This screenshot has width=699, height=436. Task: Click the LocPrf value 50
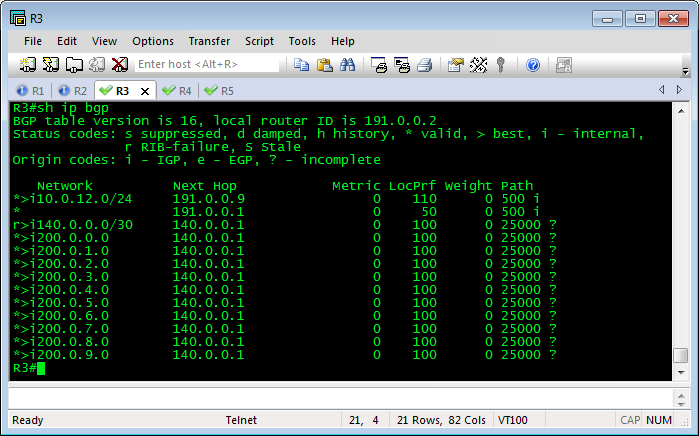429,212
